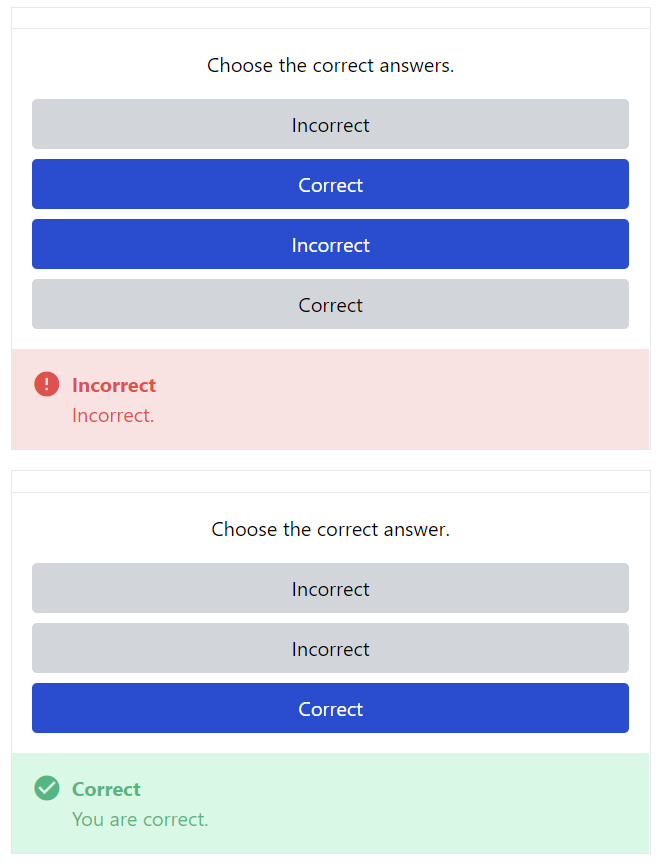The height and width of the screenshot is (866, 671).
Task: Deselect blue Correct option in first question
Action: 330,184
